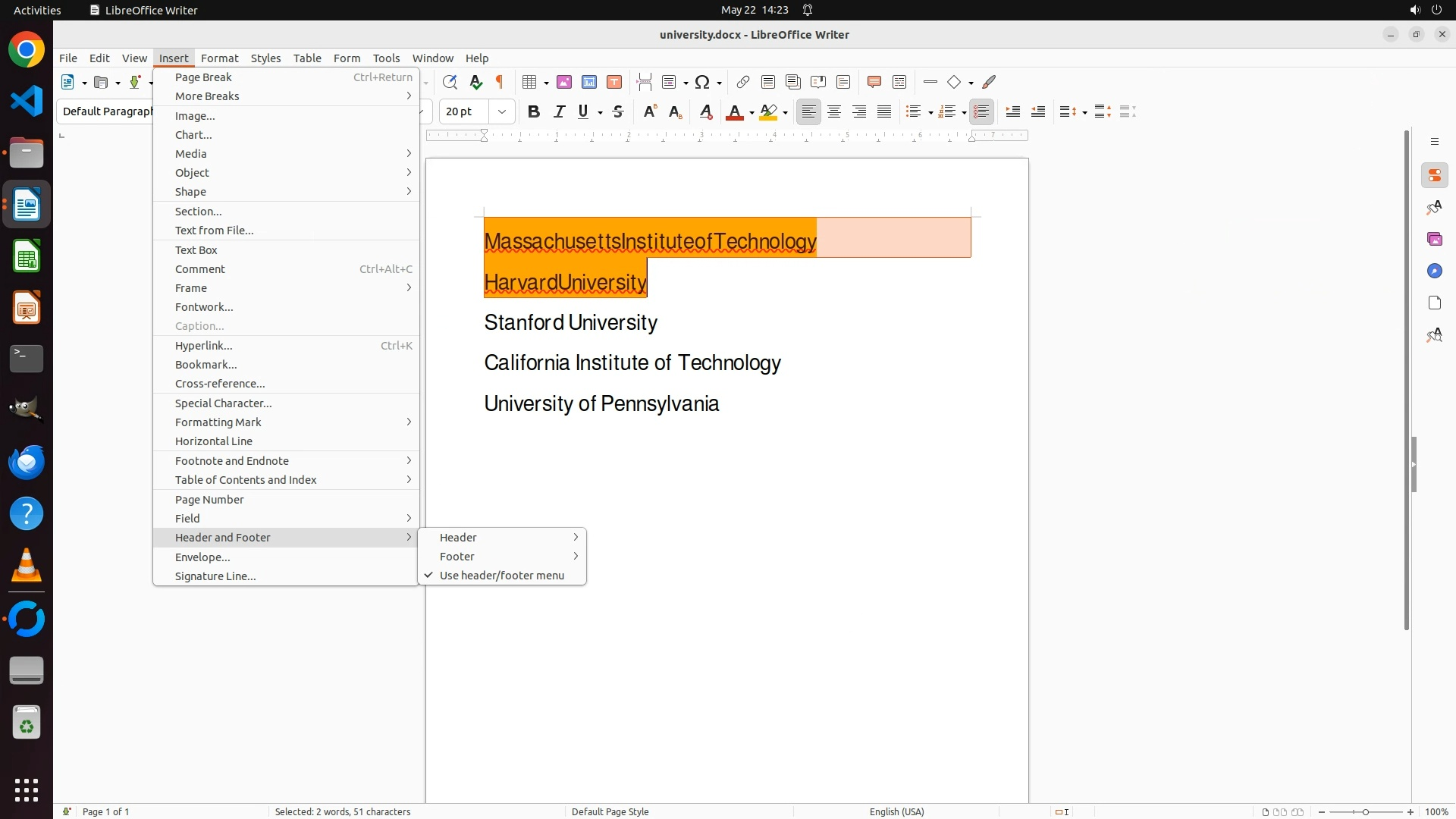Click the Insert Hyperlink toolbar icon
The height and width of the screenshot is (819, 1456).
pyautogui.click(x=743, y=82)
